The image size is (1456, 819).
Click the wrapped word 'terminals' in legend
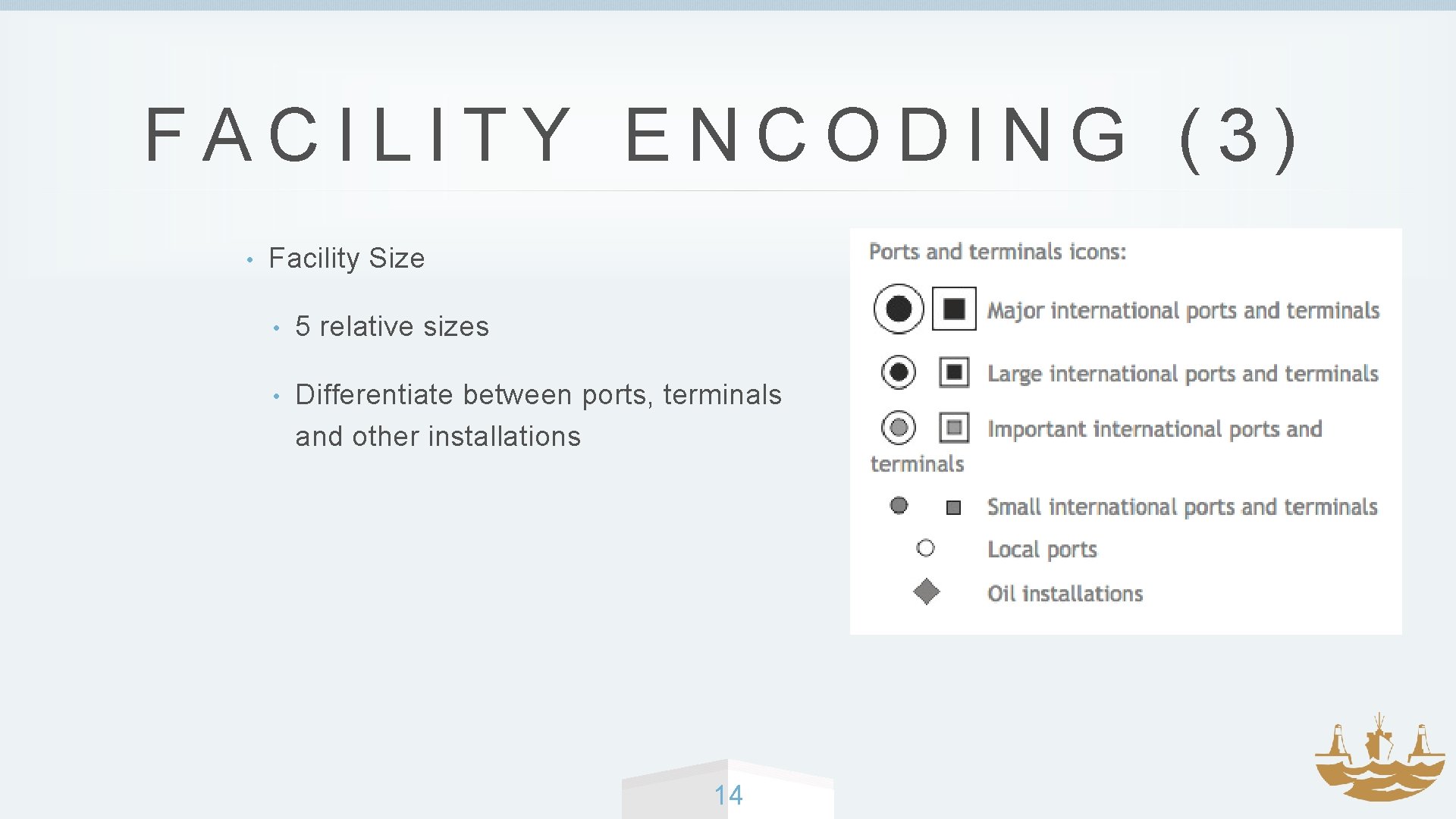point(917,463)
